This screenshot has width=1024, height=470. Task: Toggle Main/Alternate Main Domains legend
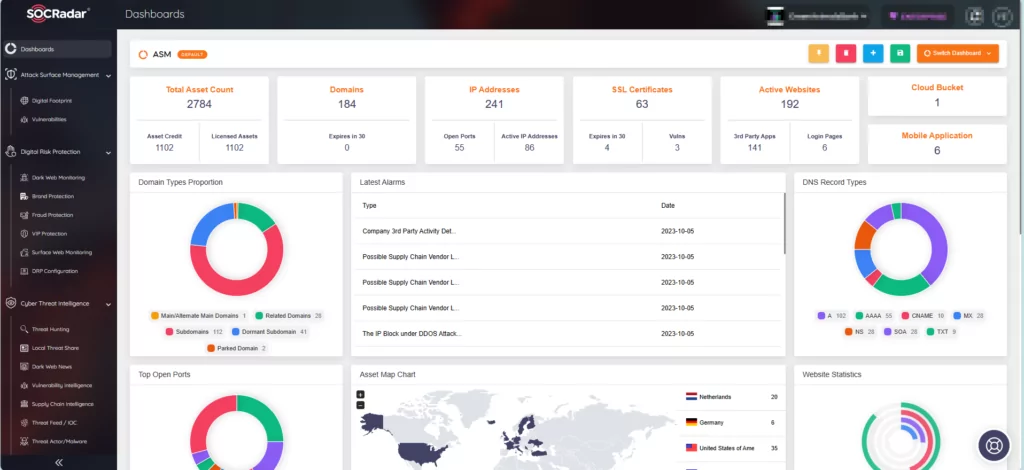pyautogui.click(x=199, y=316)
